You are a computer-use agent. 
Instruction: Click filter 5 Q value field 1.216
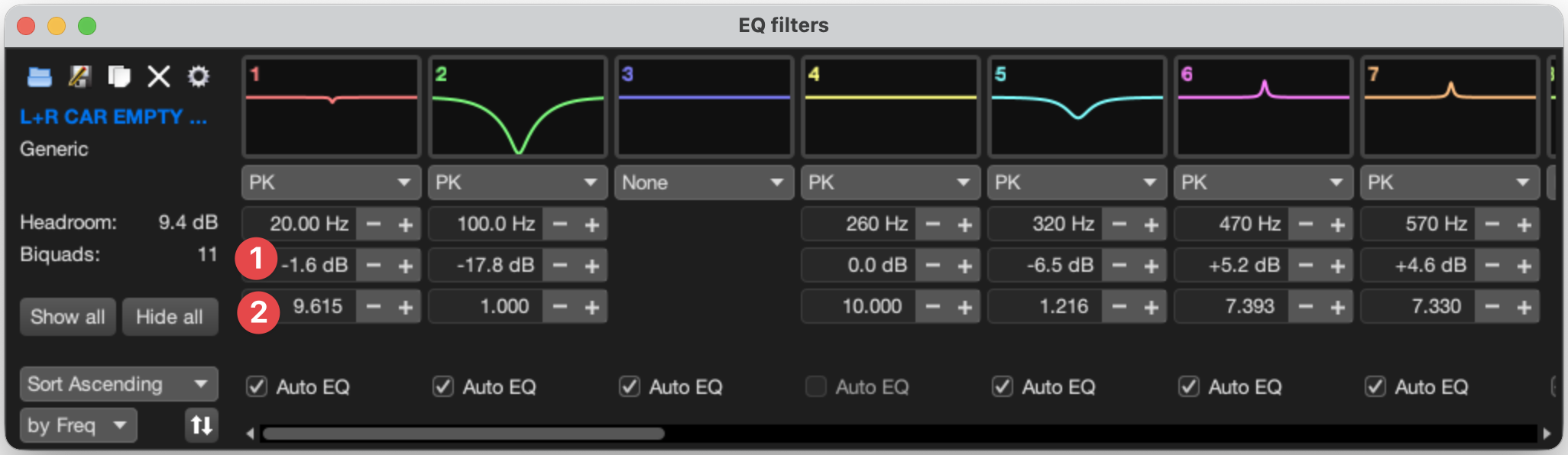coord(1045,307)
